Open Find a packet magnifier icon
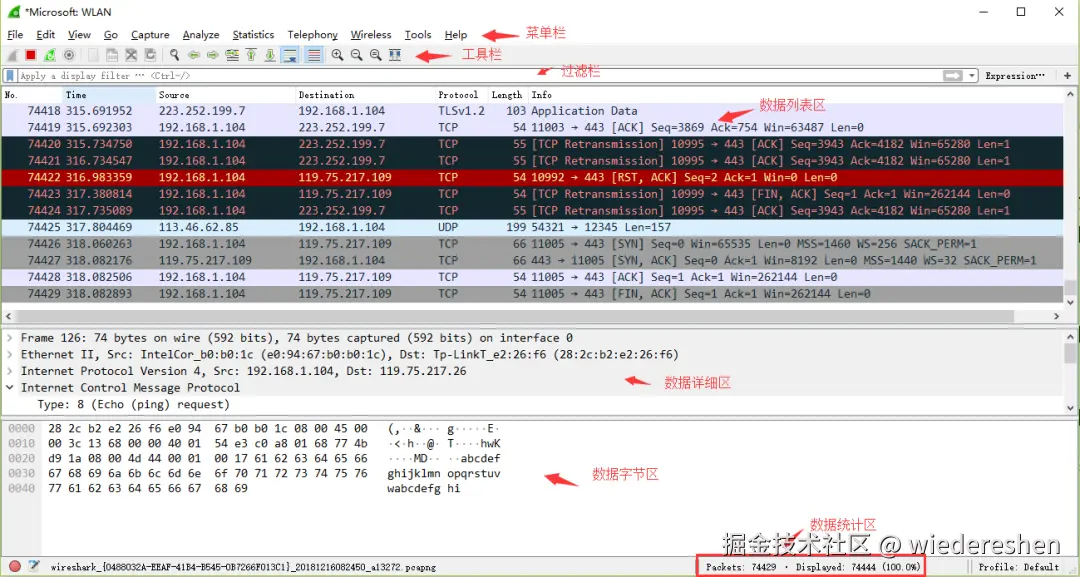The image size is (1080, 577). [174, 55]
